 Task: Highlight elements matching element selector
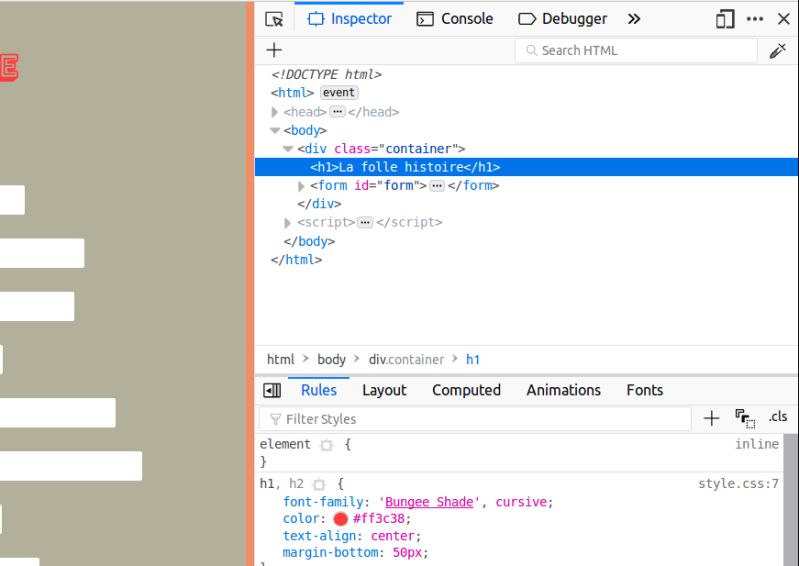click(326, 445)
